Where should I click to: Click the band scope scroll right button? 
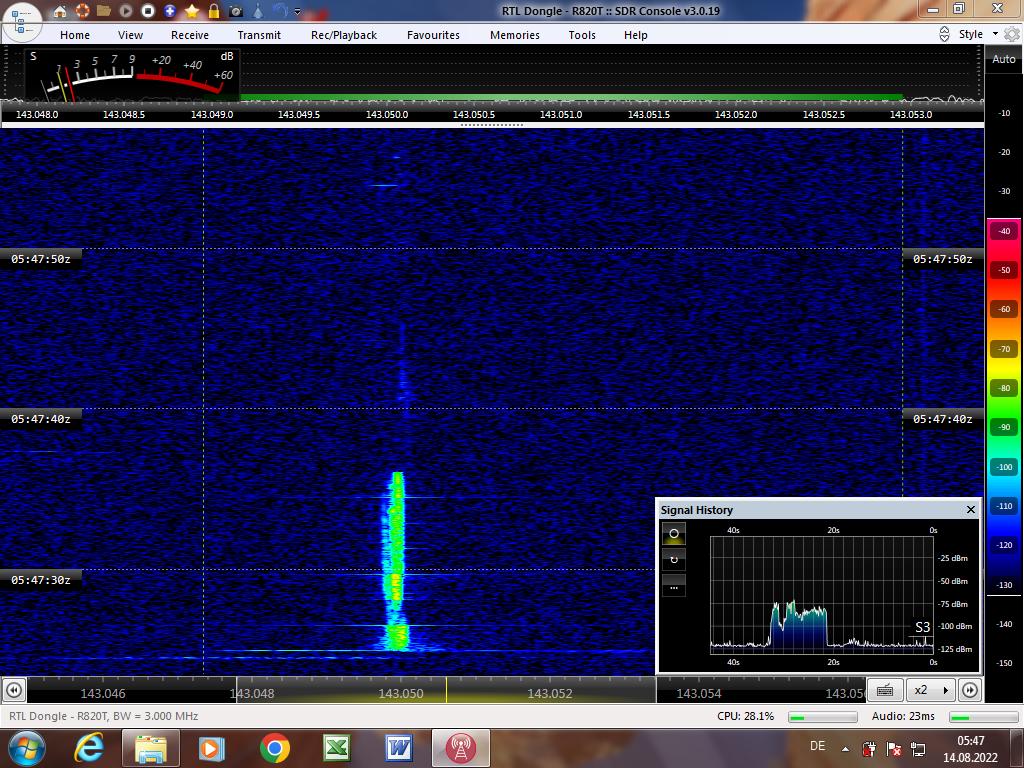pyautogui.click(x=970, y=690)
